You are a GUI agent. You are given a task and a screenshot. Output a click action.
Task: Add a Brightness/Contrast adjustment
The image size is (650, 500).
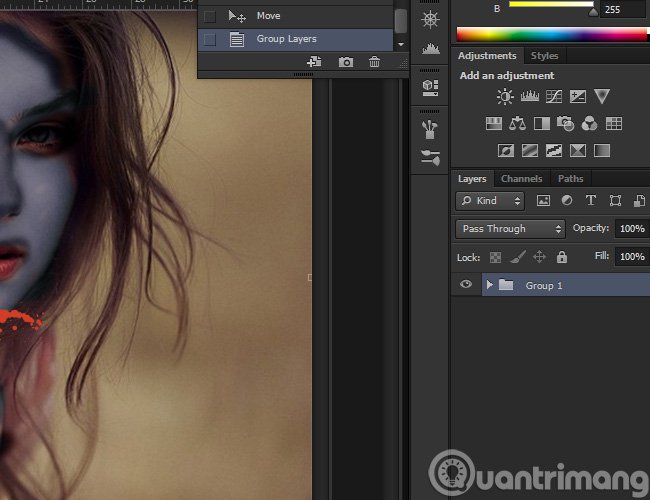click(x=505, y=97)
